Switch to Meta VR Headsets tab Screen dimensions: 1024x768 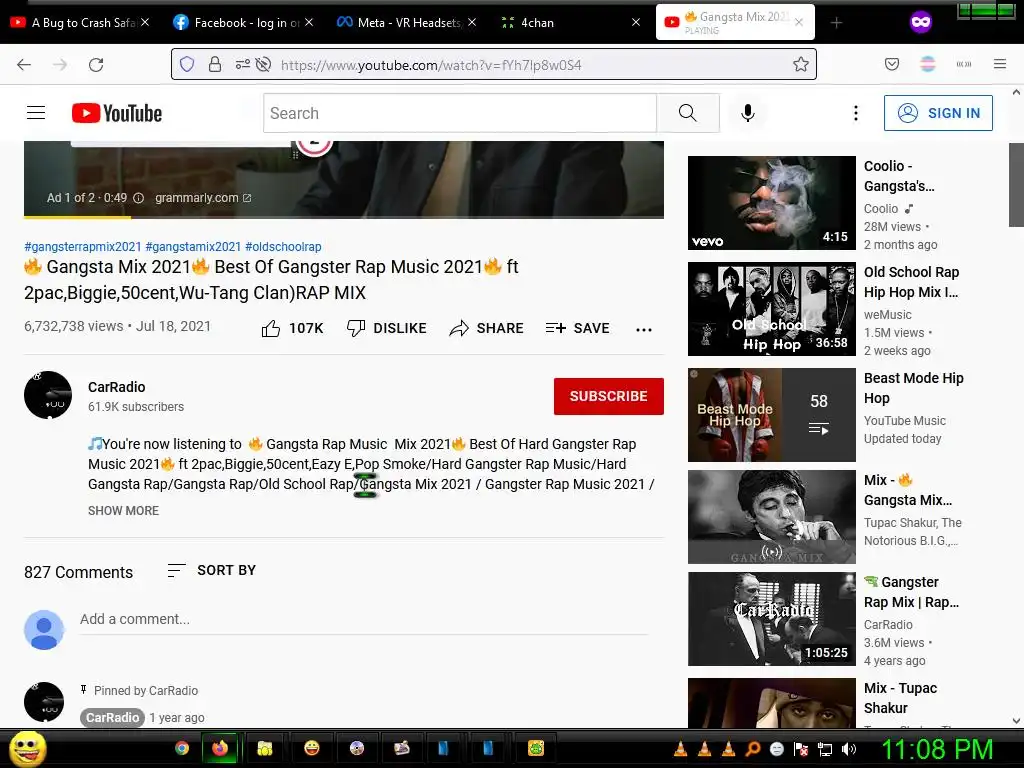(407, 22)
